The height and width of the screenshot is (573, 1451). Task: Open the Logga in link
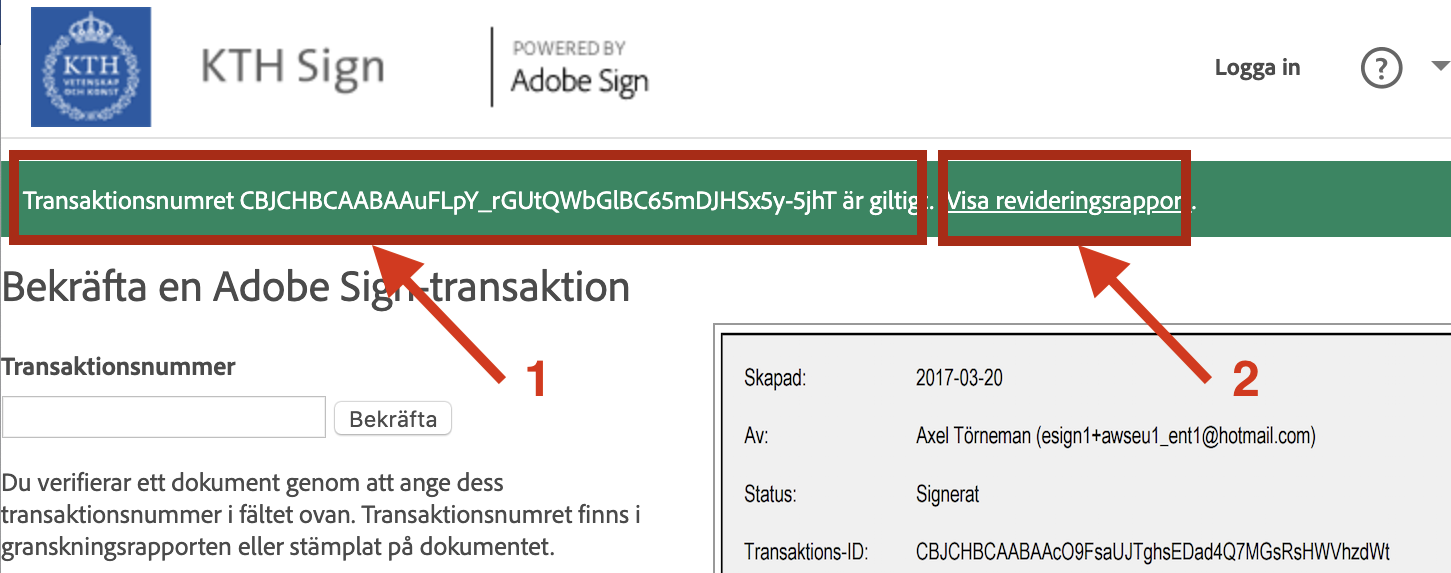click(x=1257, y=68)
